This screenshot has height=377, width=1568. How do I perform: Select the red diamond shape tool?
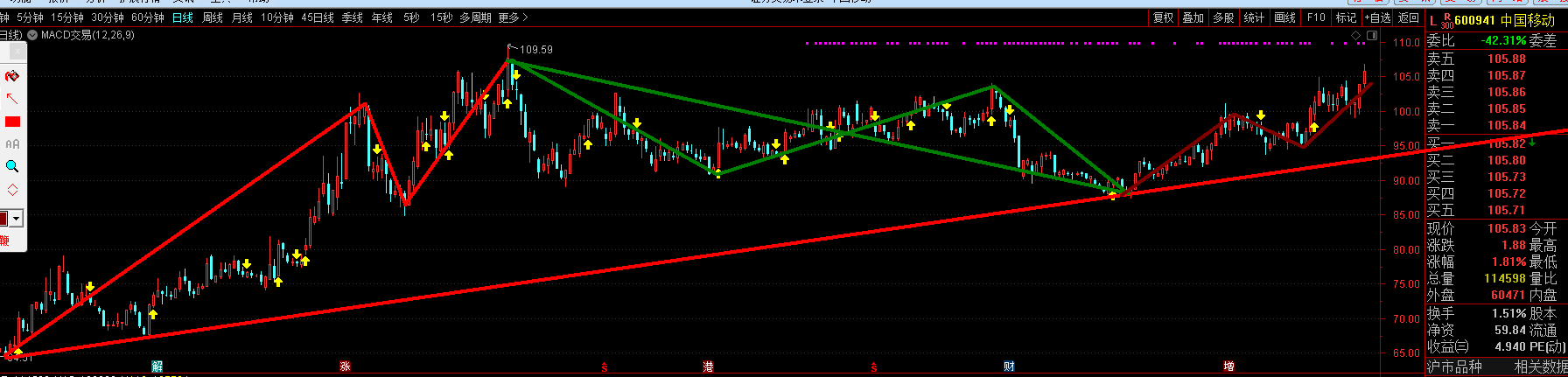tap(12, 190)
